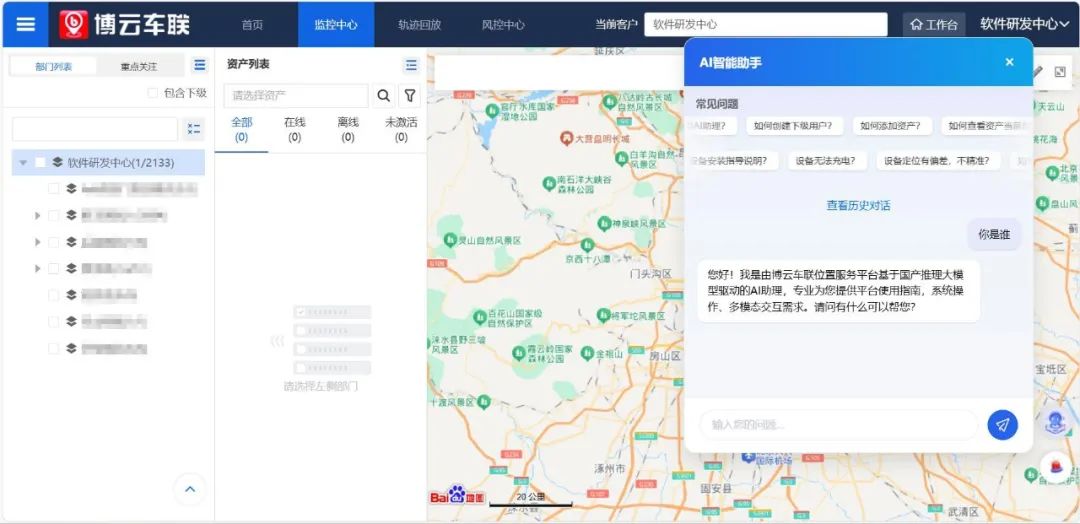The image size is (1080, 524).
Task: Collapse the 软件研发中心 tree node
Action: 23,162
